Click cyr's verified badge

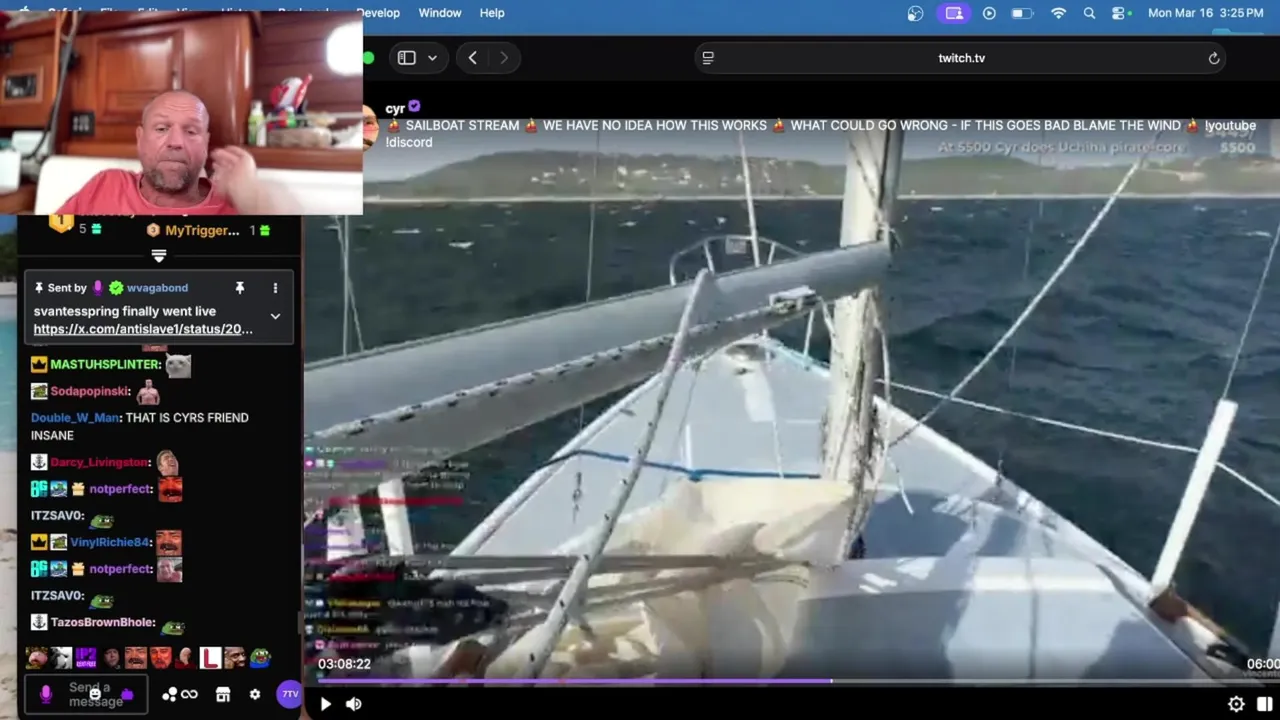(x=414, y=107)
